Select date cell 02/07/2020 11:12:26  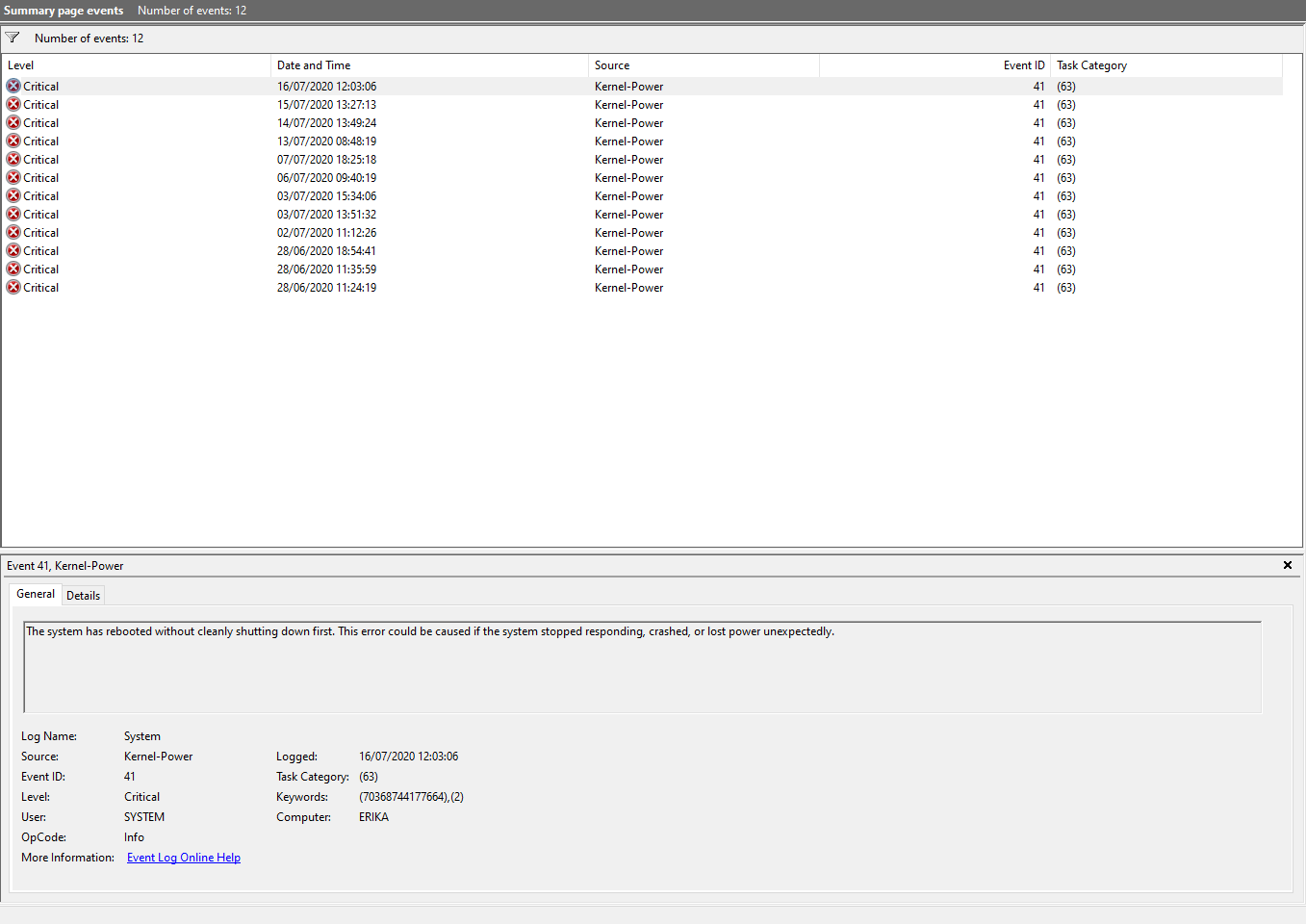326,233
